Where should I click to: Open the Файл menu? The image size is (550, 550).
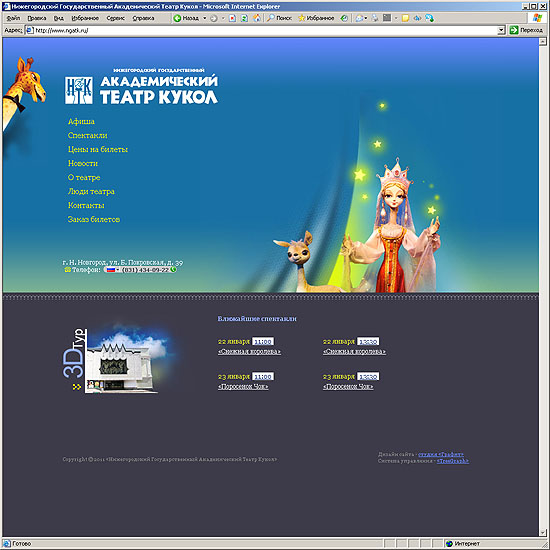(13, 18)
